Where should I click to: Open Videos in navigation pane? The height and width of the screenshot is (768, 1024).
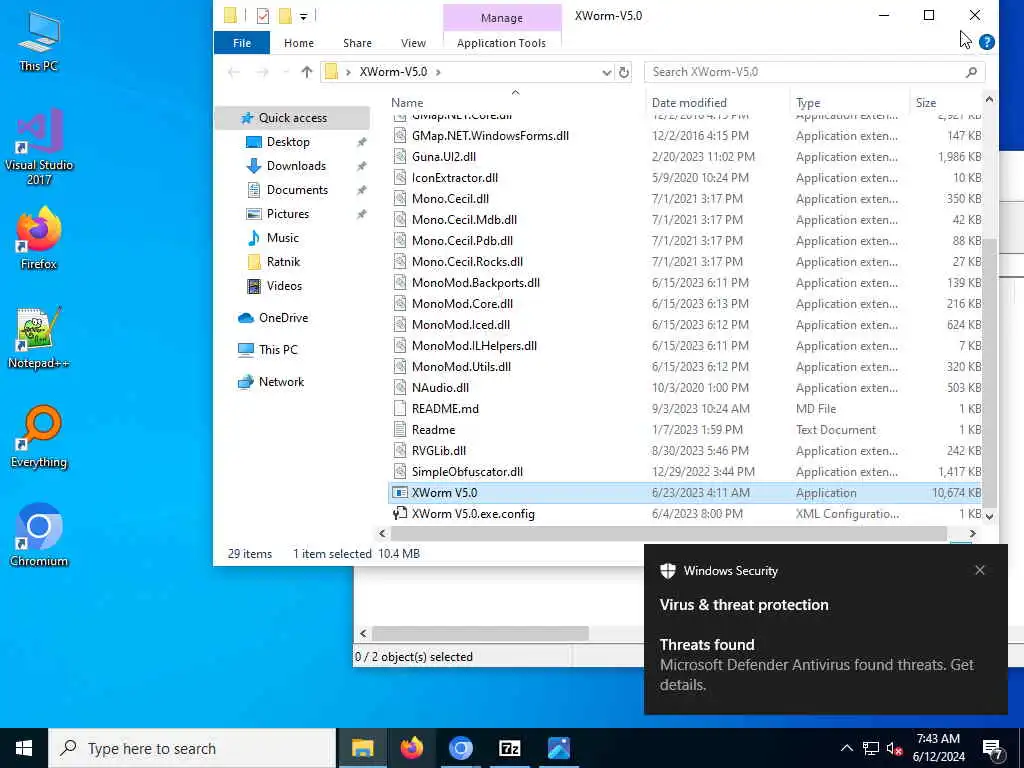(284, 286)
